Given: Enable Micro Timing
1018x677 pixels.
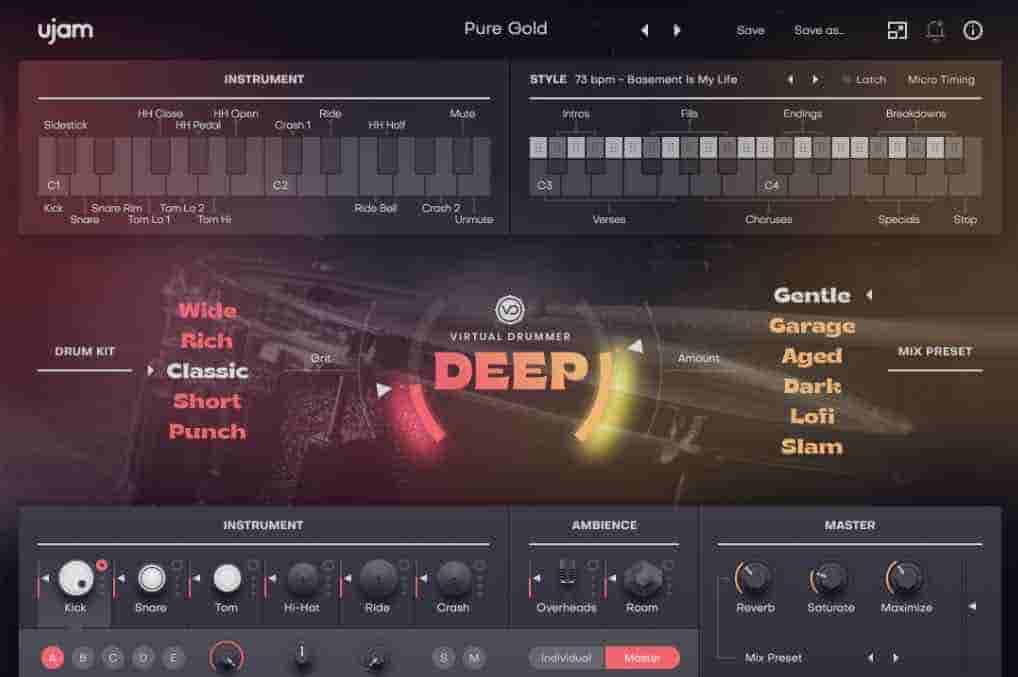Looking at the screenshot, I should 941,79.
